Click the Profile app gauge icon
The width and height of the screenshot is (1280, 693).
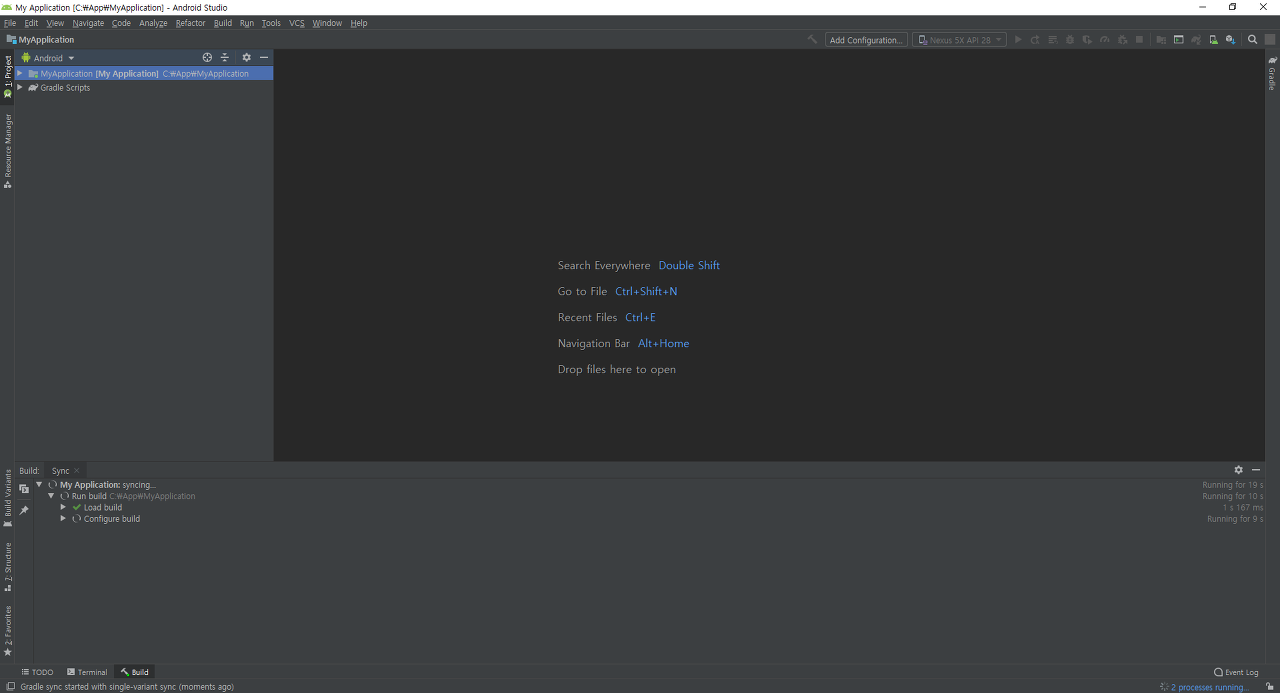coord(1104,40)
